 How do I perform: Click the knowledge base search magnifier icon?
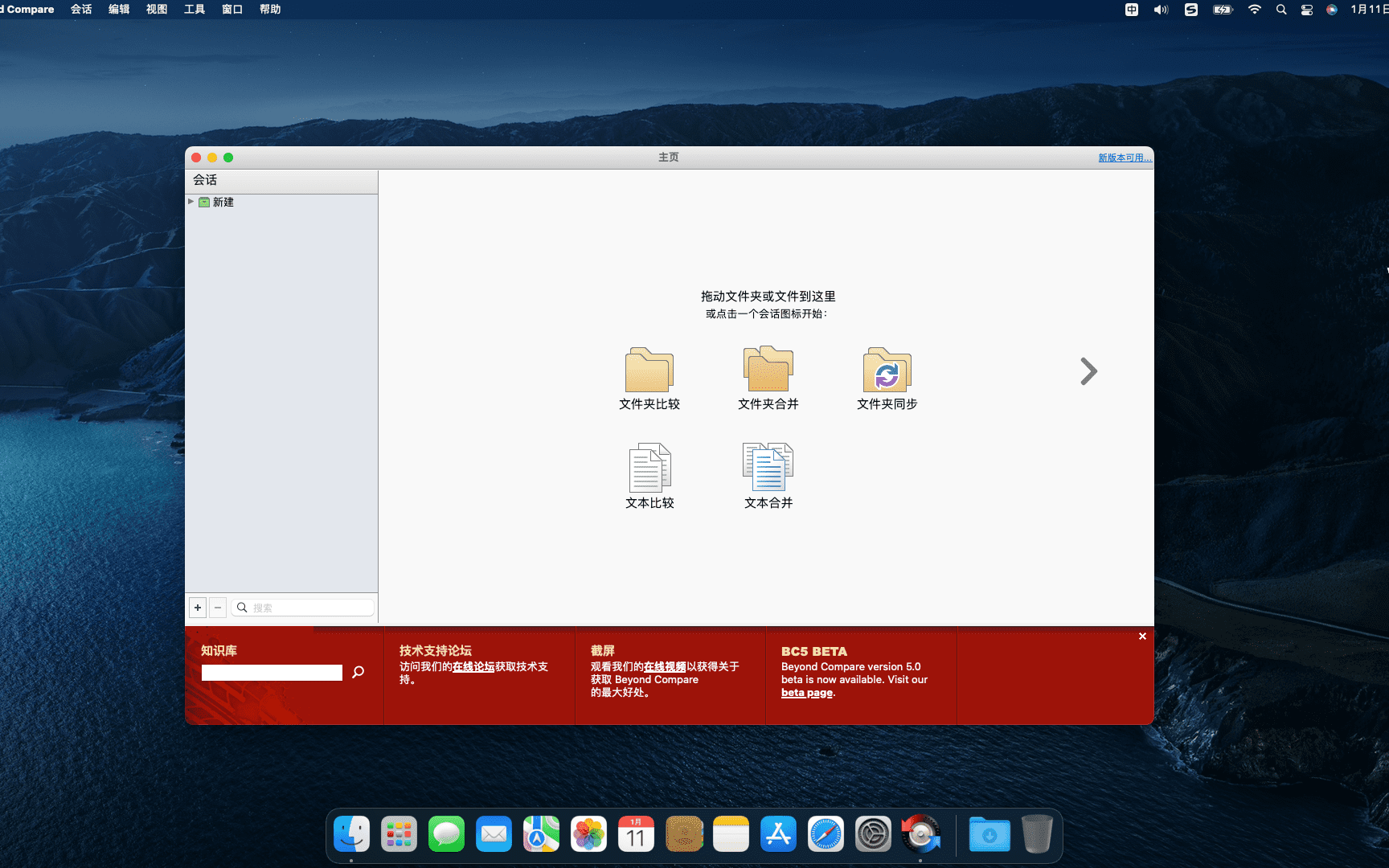[x=357, y=672]
